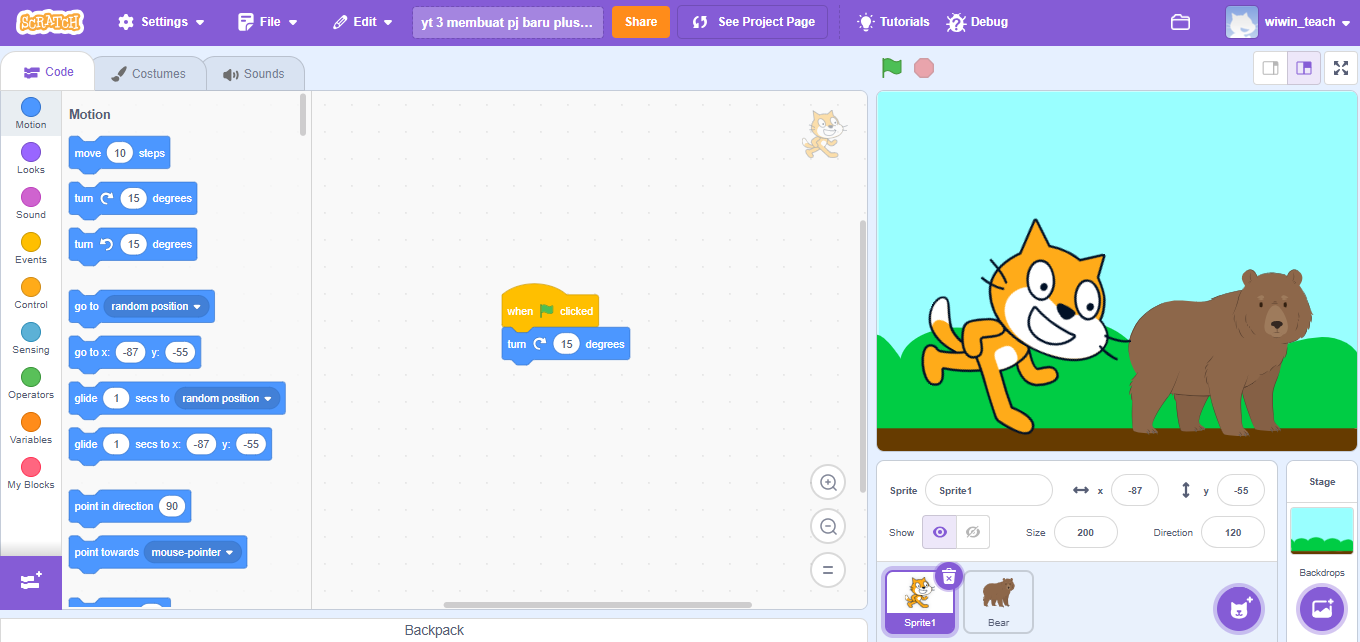Open the Choose a Sprite button
This screenshot has width=1360, height=642.
tap(1240, 609)
